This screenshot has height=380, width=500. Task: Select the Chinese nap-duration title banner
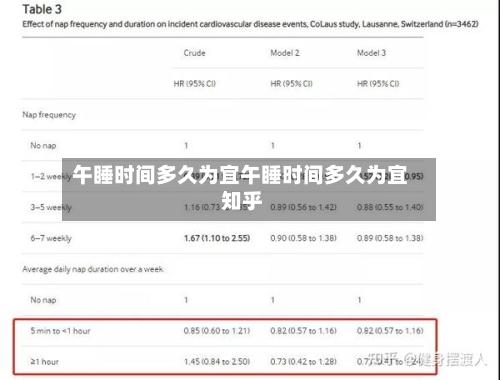[x=249, y=189]
